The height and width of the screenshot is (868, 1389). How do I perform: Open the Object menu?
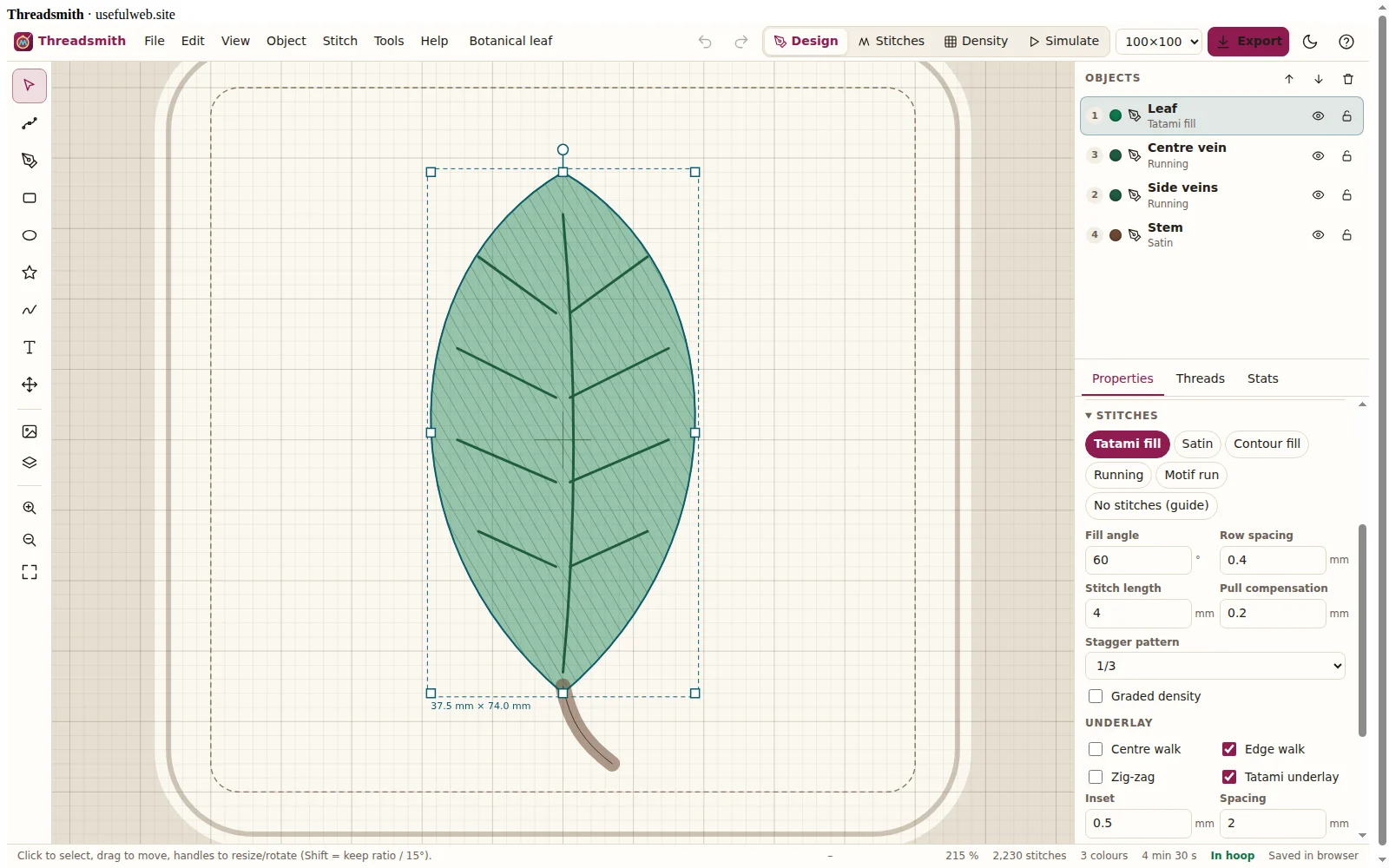(286, 41)
